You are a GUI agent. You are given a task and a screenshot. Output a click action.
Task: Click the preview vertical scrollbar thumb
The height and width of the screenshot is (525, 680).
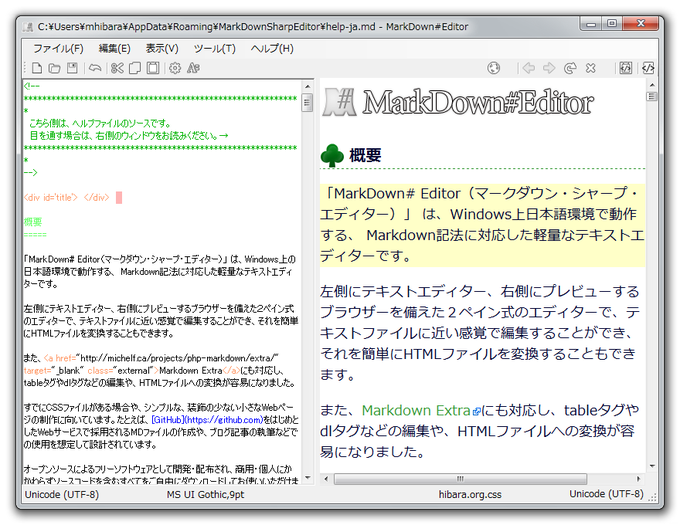(x=652, y=97)
